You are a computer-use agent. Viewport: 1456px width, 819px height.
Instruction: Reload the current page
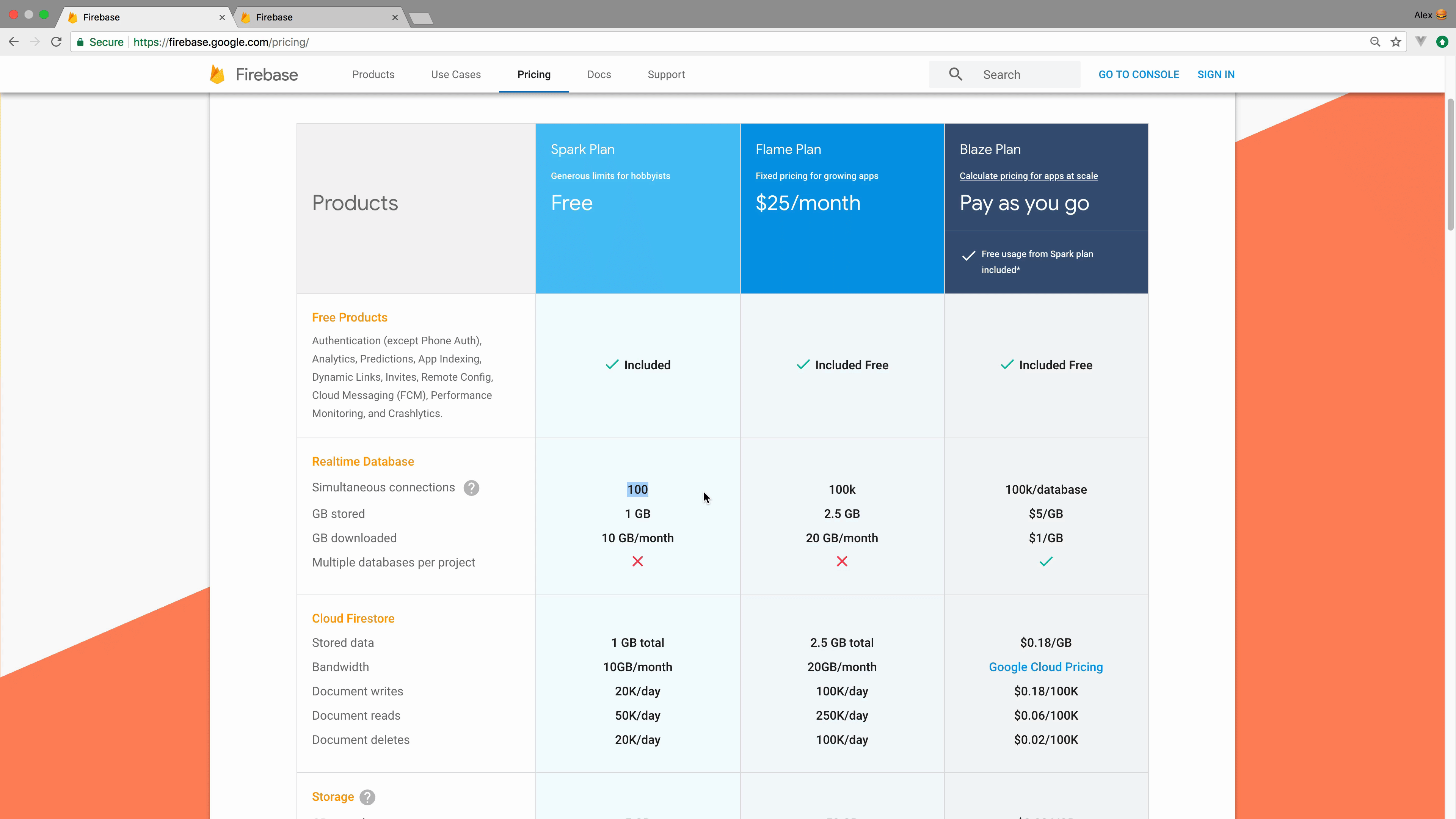pos(56,42)
